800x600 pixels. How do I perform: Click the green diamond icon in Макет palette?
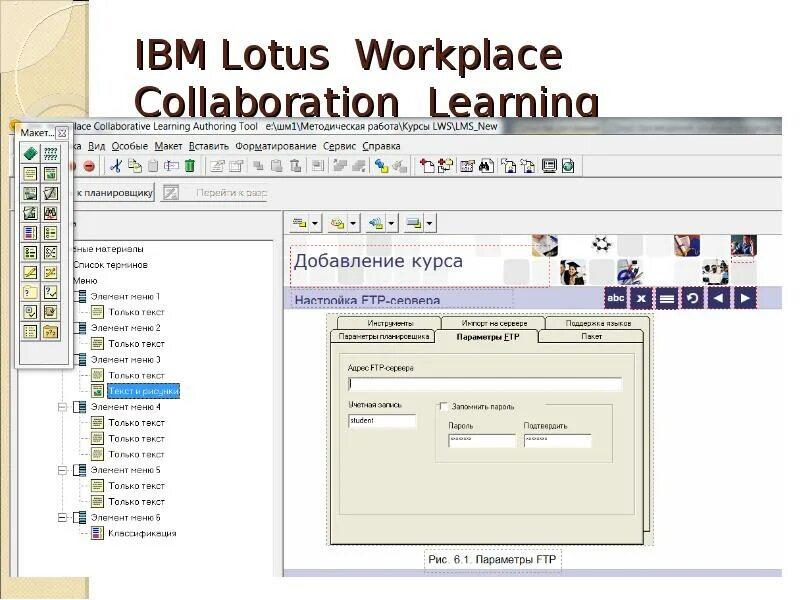[30, 153]
